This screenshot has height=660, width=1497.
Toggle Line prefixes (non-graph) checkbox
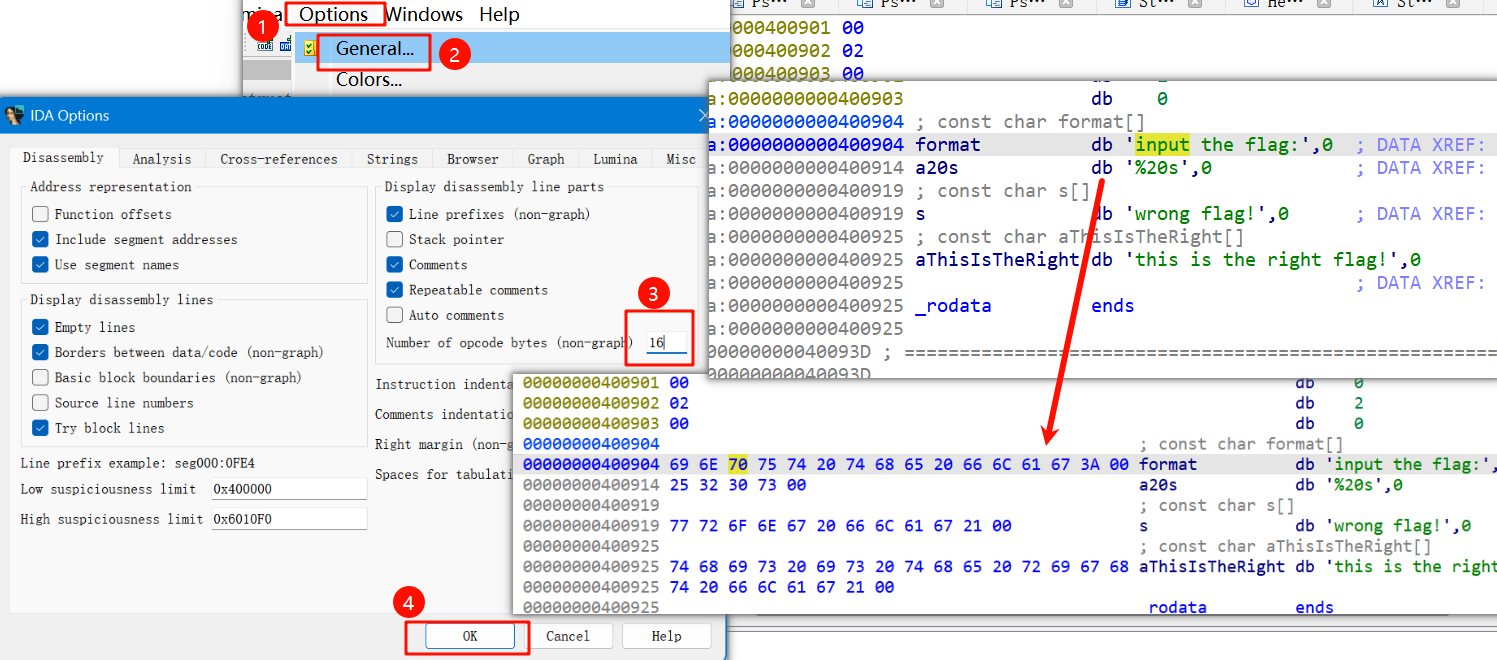394,214
